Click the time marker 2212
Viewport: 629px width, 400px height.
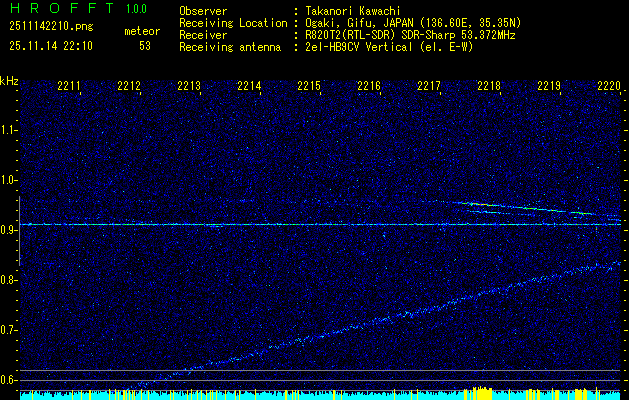[x=129, y=86]
